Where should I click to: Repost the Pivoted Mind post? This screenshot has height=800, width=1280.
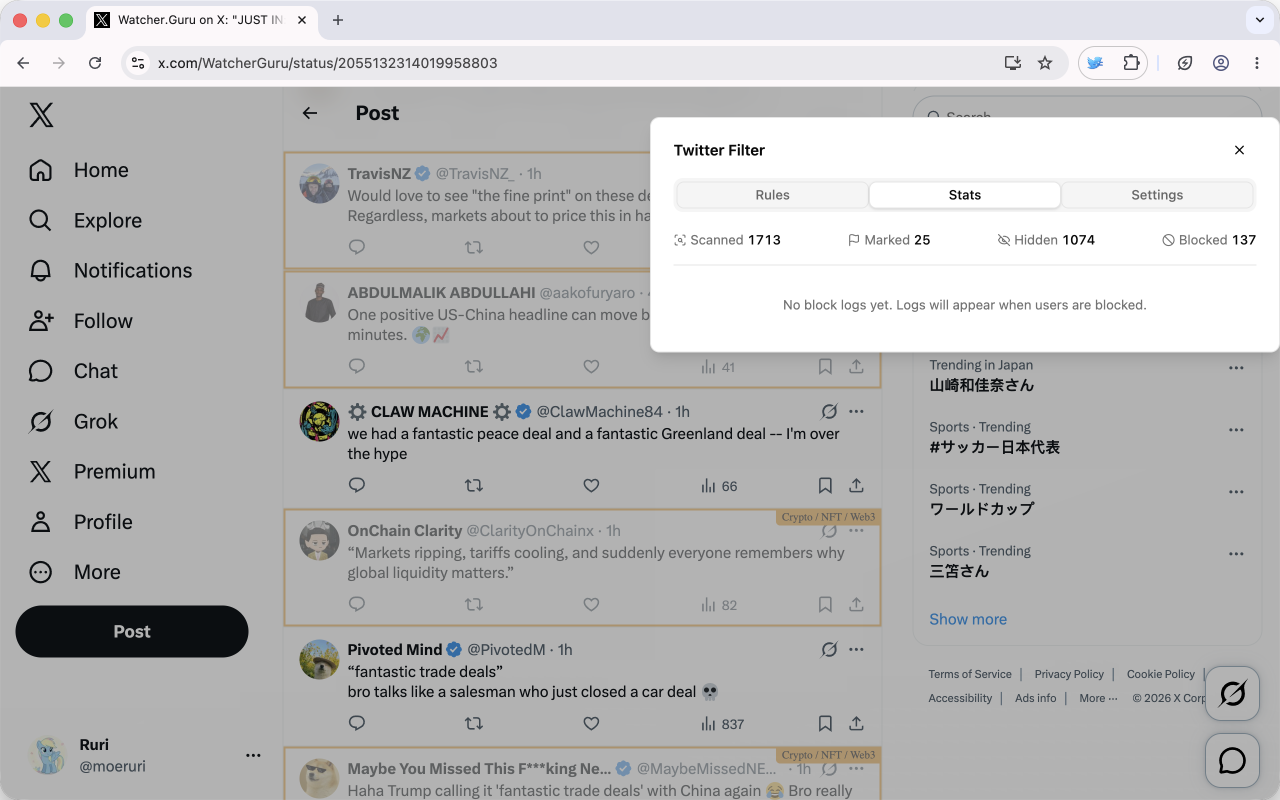tap(474, 723)
